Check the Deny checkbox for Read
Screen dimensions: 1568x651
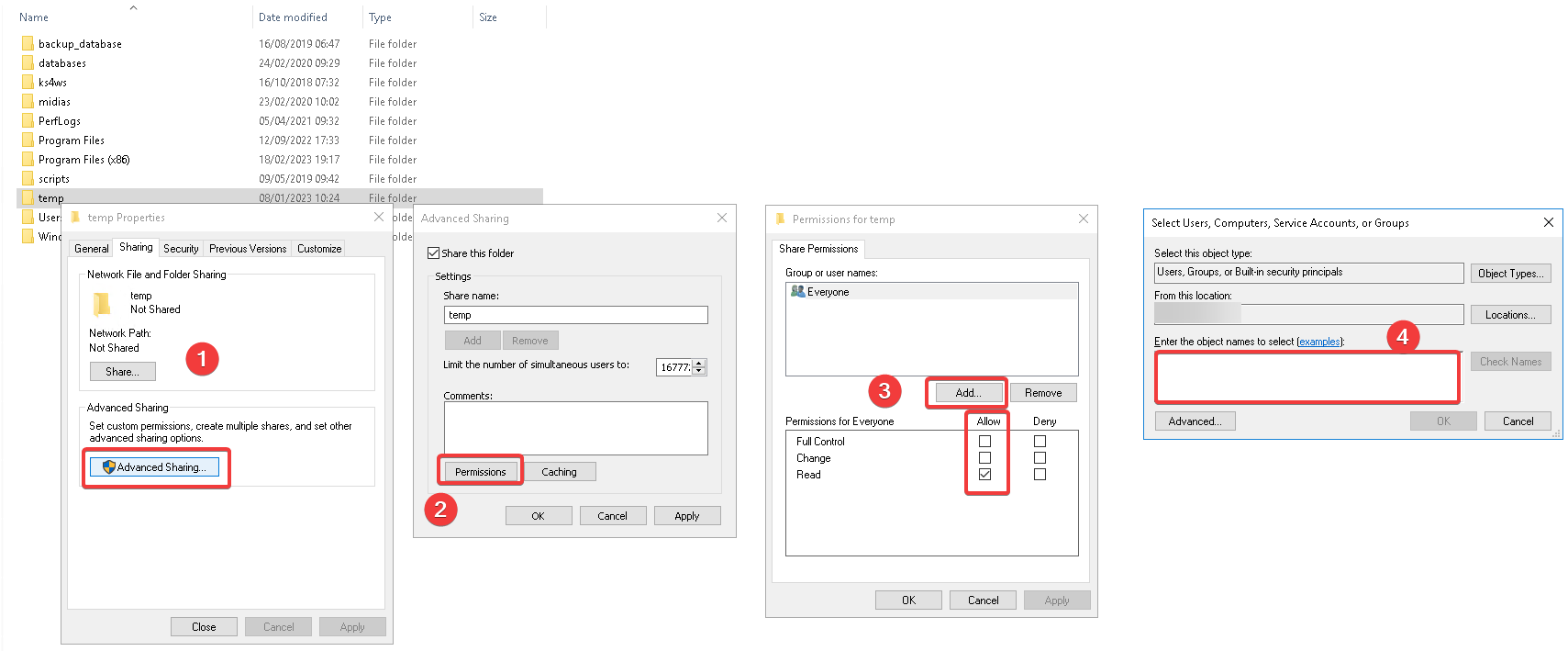pyautogui.click(x=1040, y=475)
